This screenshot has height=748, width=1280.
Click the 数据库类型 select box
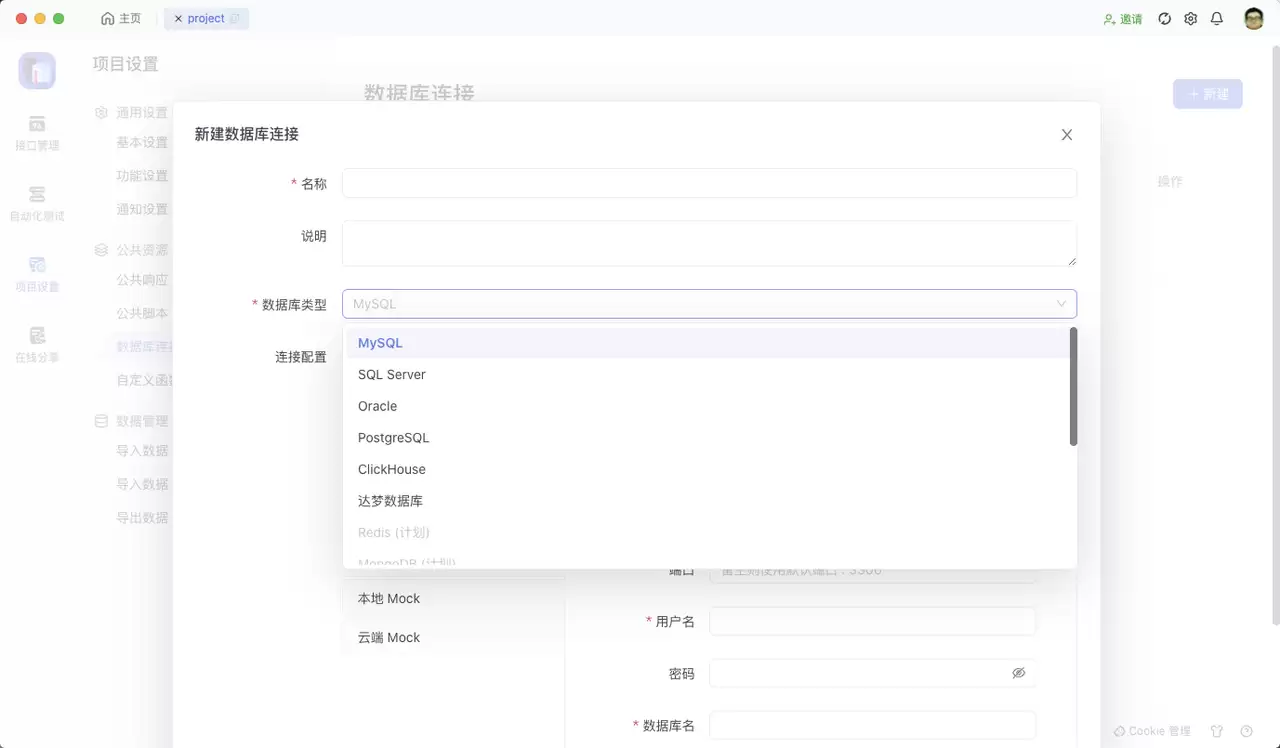(709, 304)
